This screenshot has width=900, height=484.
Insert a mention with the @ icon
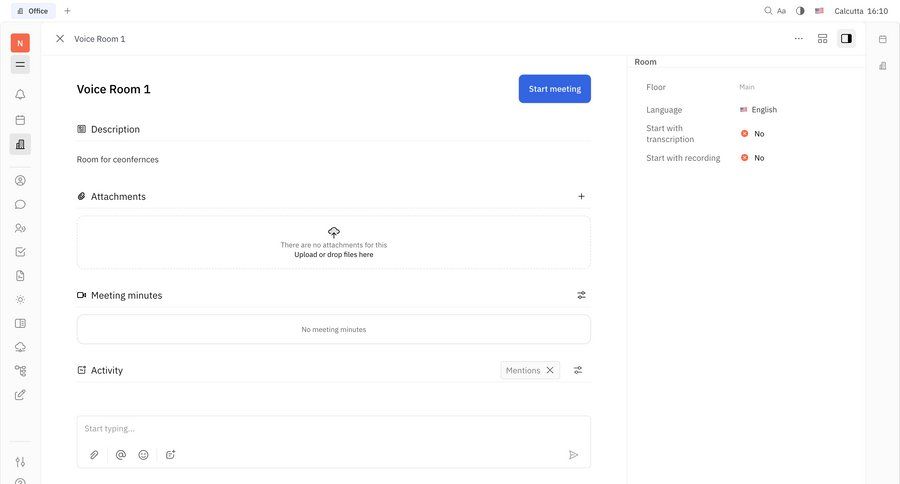(121, 455)
